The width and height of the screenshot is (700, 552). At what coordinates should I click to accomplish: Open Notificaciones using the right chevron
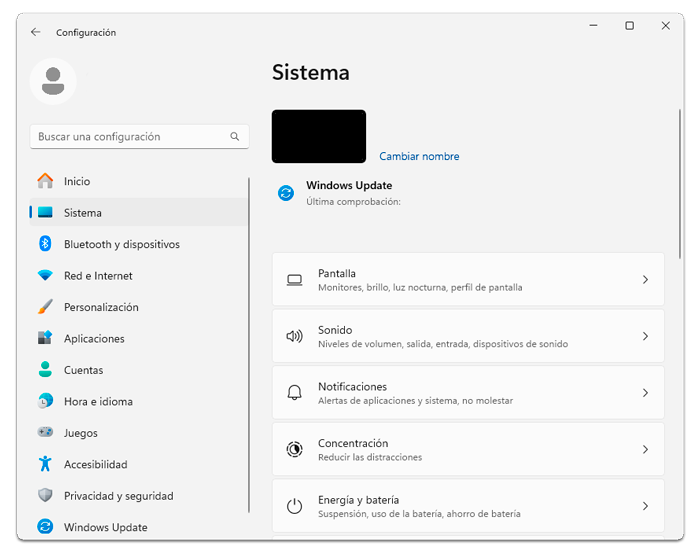pyautogui.click(x=646, y=393)
